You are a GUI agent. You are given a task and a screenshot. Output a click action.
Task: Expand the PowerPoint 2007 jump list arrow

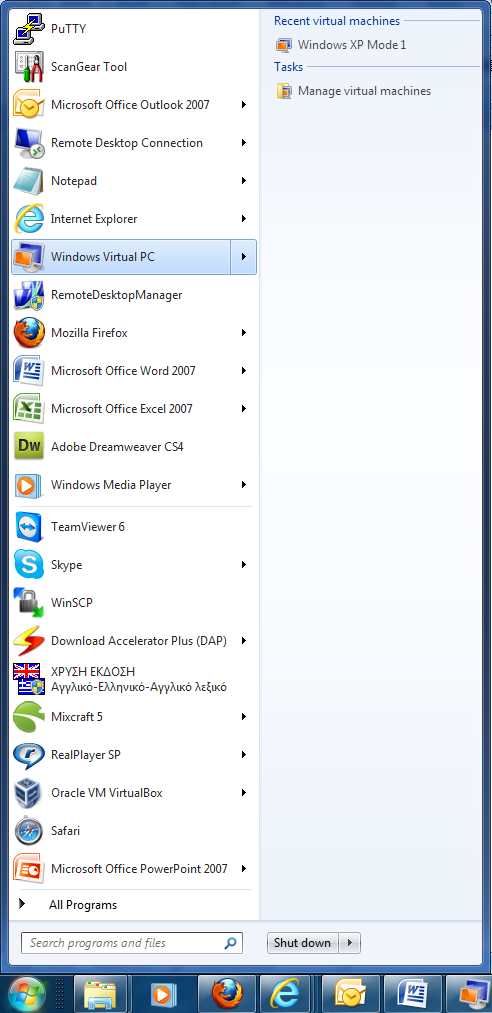click(244, 869)
